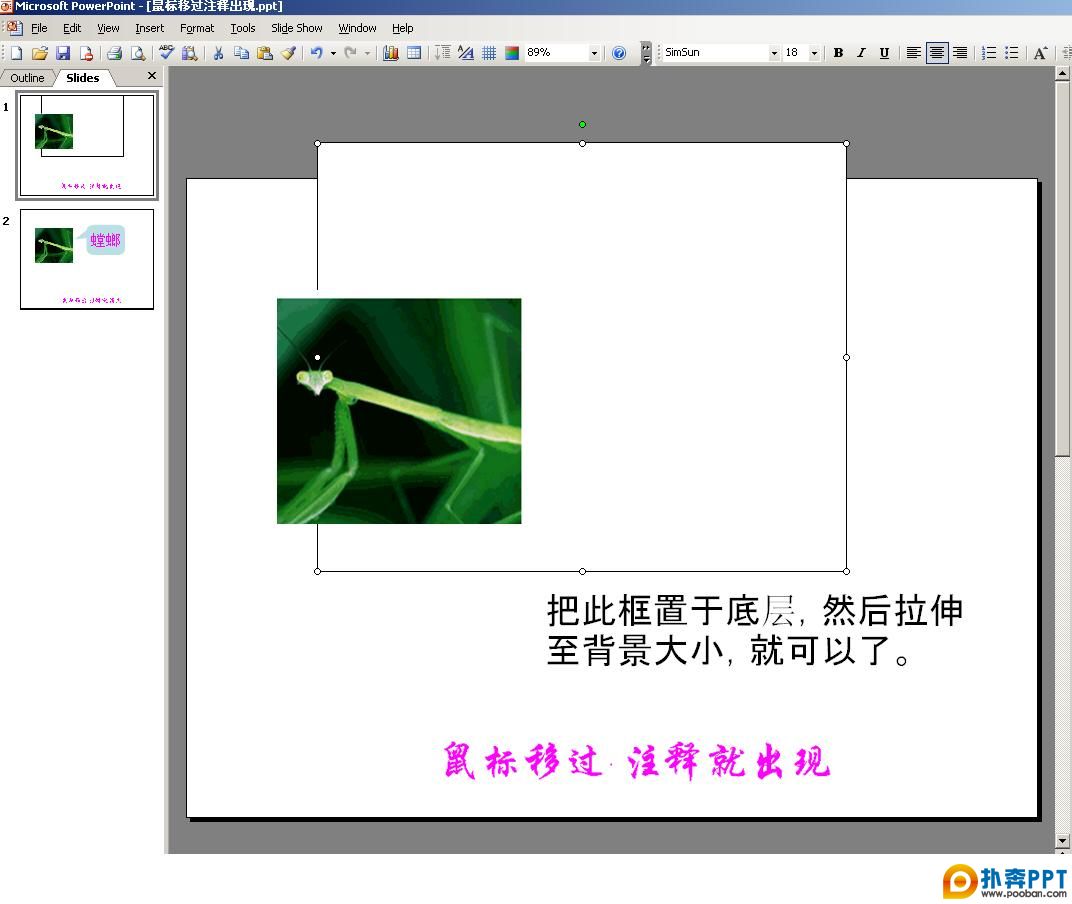The width and height of the screenshot is (1072, 904).
Task: Insert a table with table icon
Action: 414,53
